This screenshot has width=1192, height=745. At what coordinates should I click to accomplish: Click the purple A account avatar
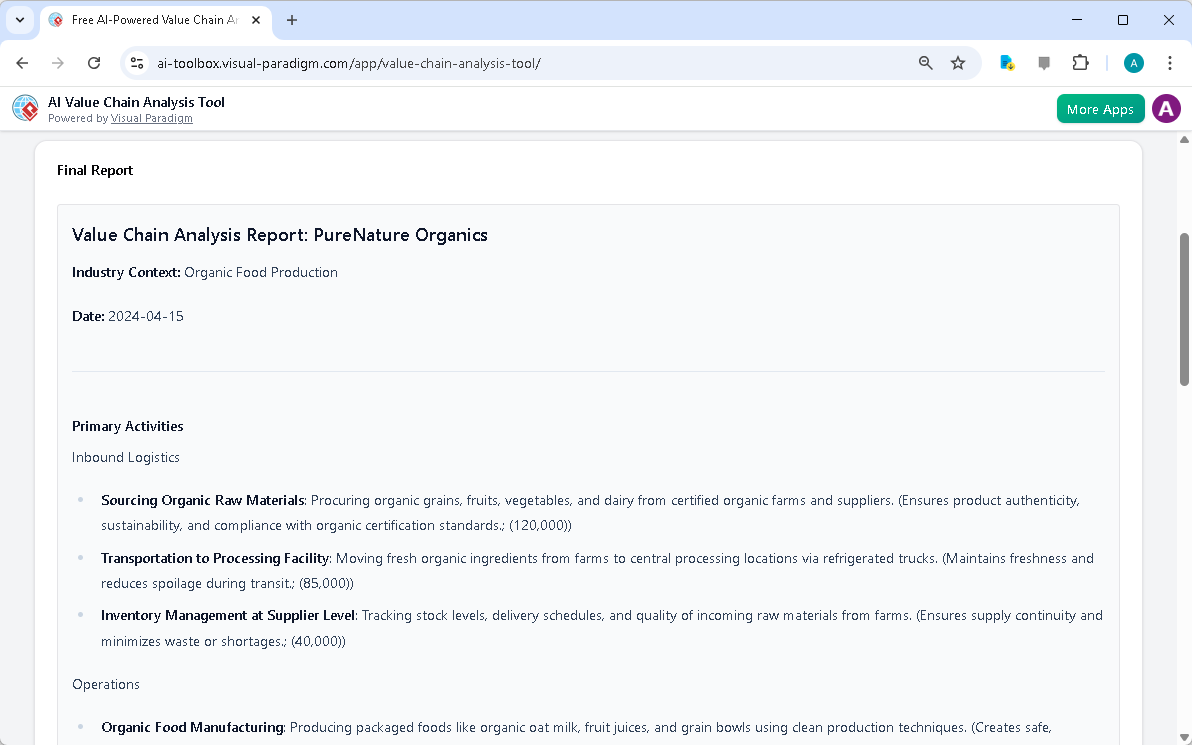1166,108
